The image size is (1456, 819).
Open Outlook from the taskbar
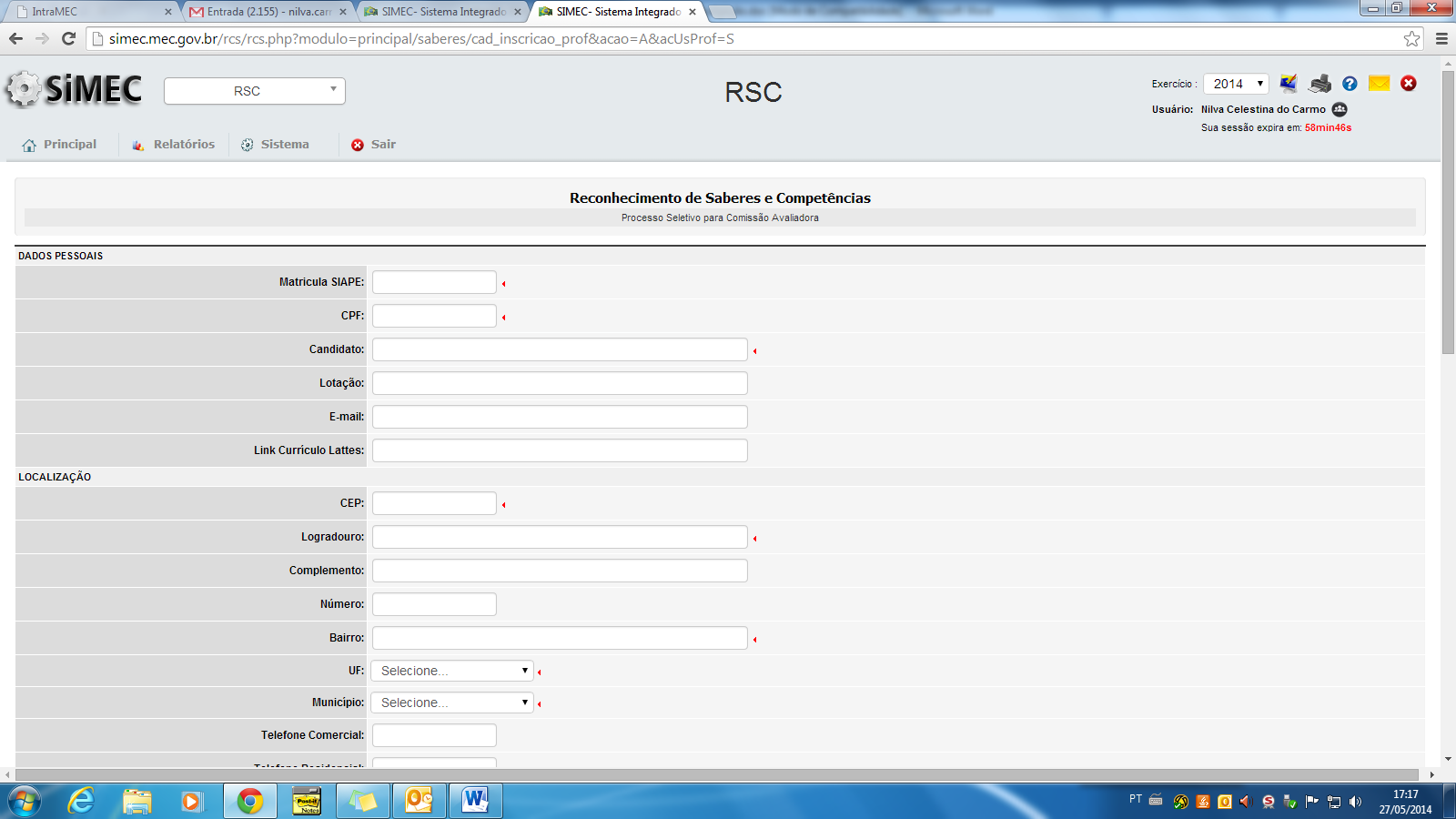click(420, 801)
